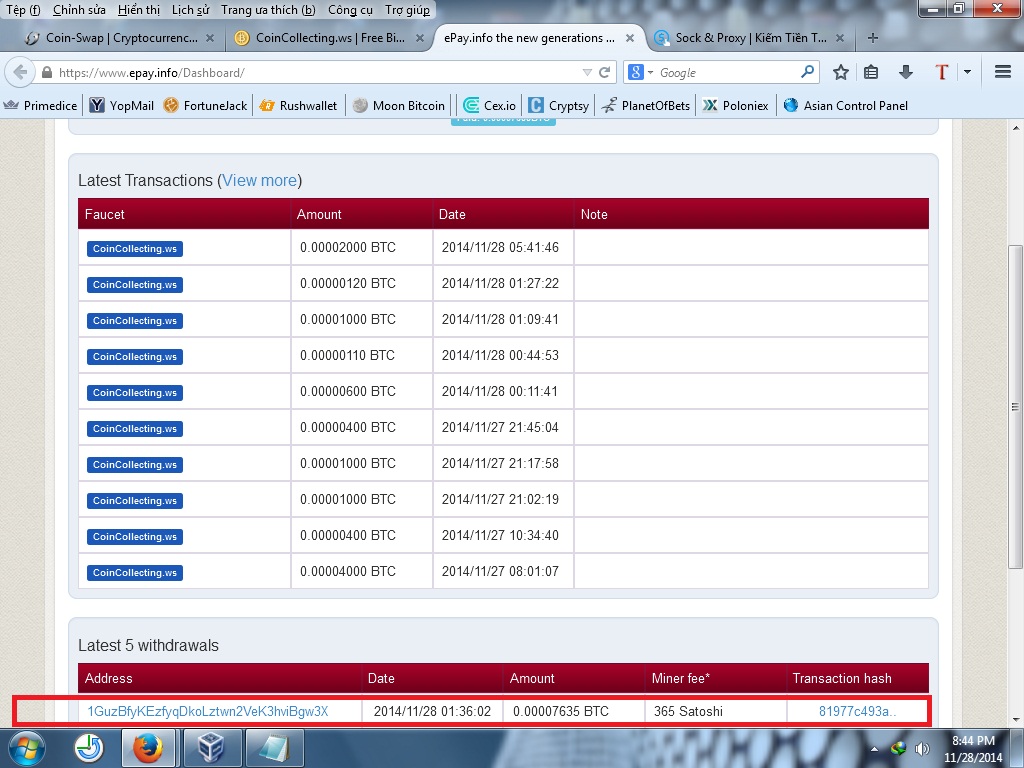
Task: Open the Trang ưa thích menu
Action: (268, 10)
